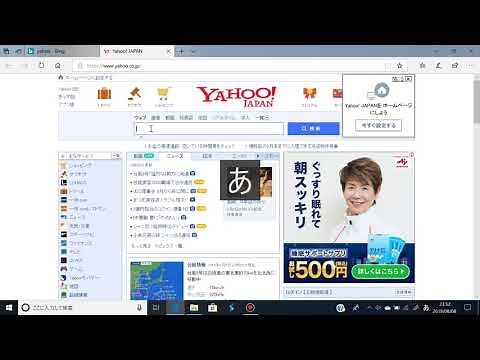480x360 pixels.
Task: Click the browser refresh icon
Action: pyautogui.click(x=41, y=66)
